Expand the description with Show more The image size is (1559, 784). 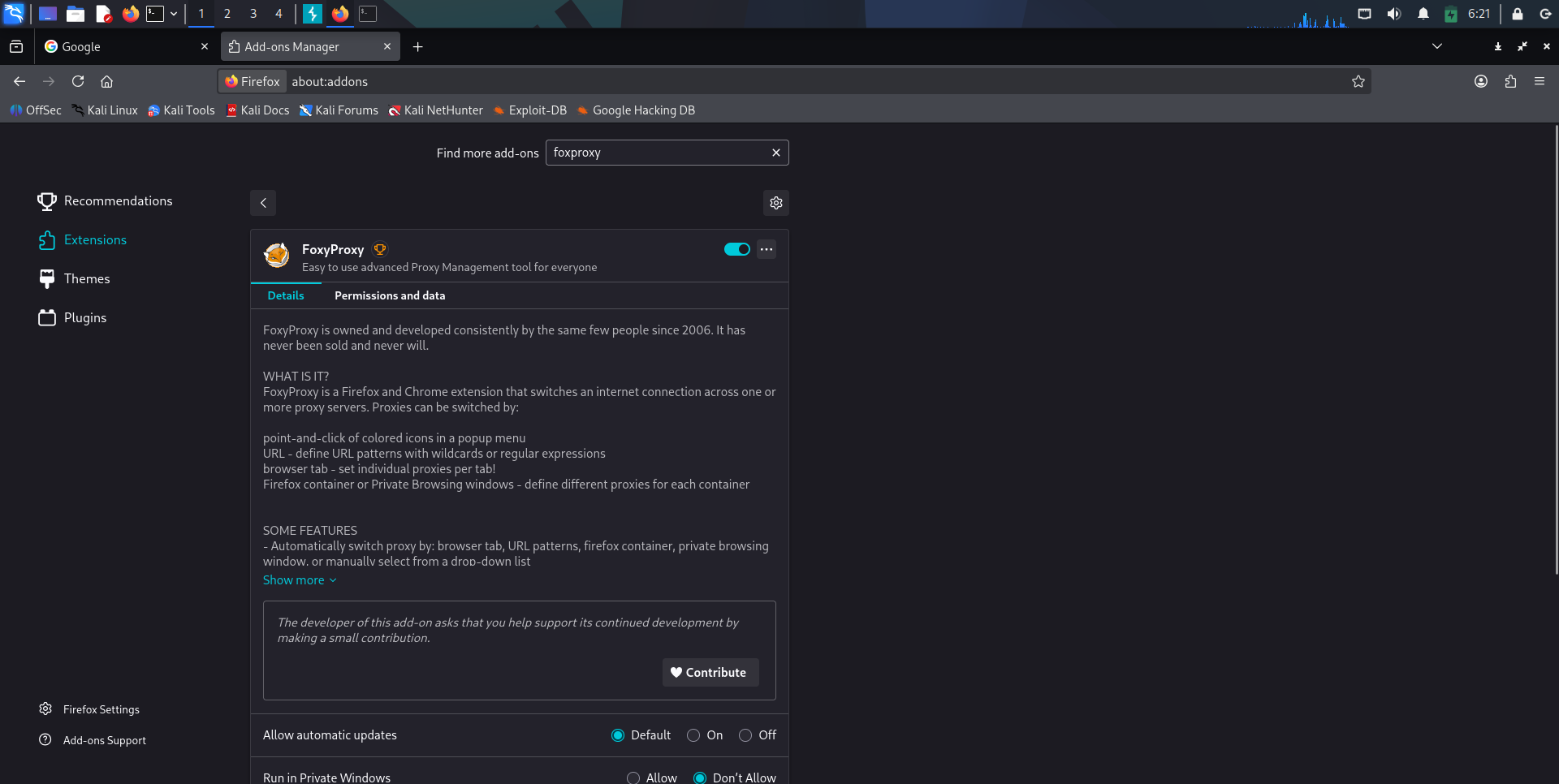(x=300, y=580)
